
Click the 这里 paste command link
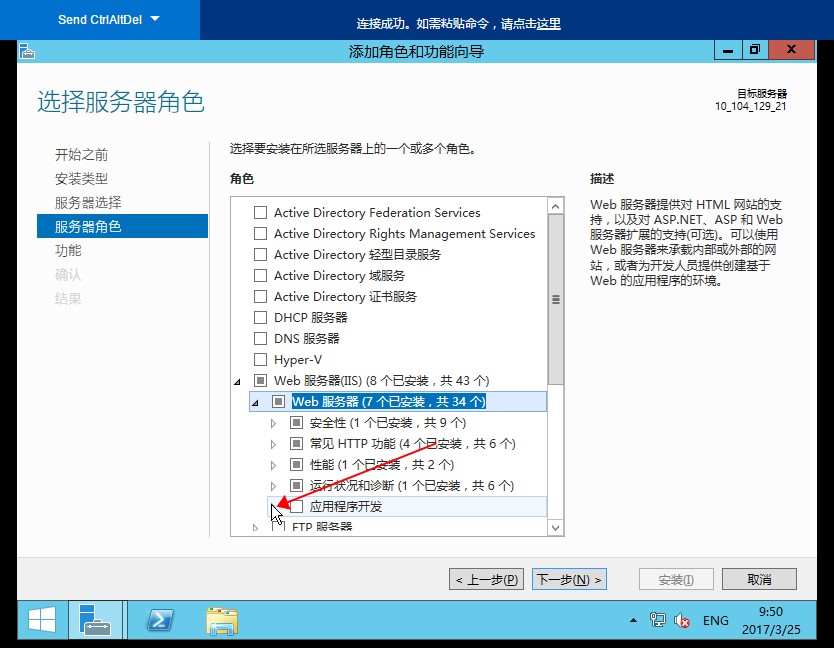(549, 24)
